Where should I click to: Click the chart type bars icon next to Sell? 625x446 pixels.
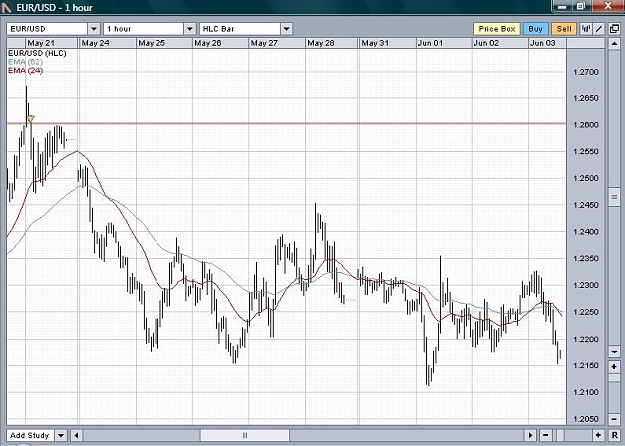(586, 29)
